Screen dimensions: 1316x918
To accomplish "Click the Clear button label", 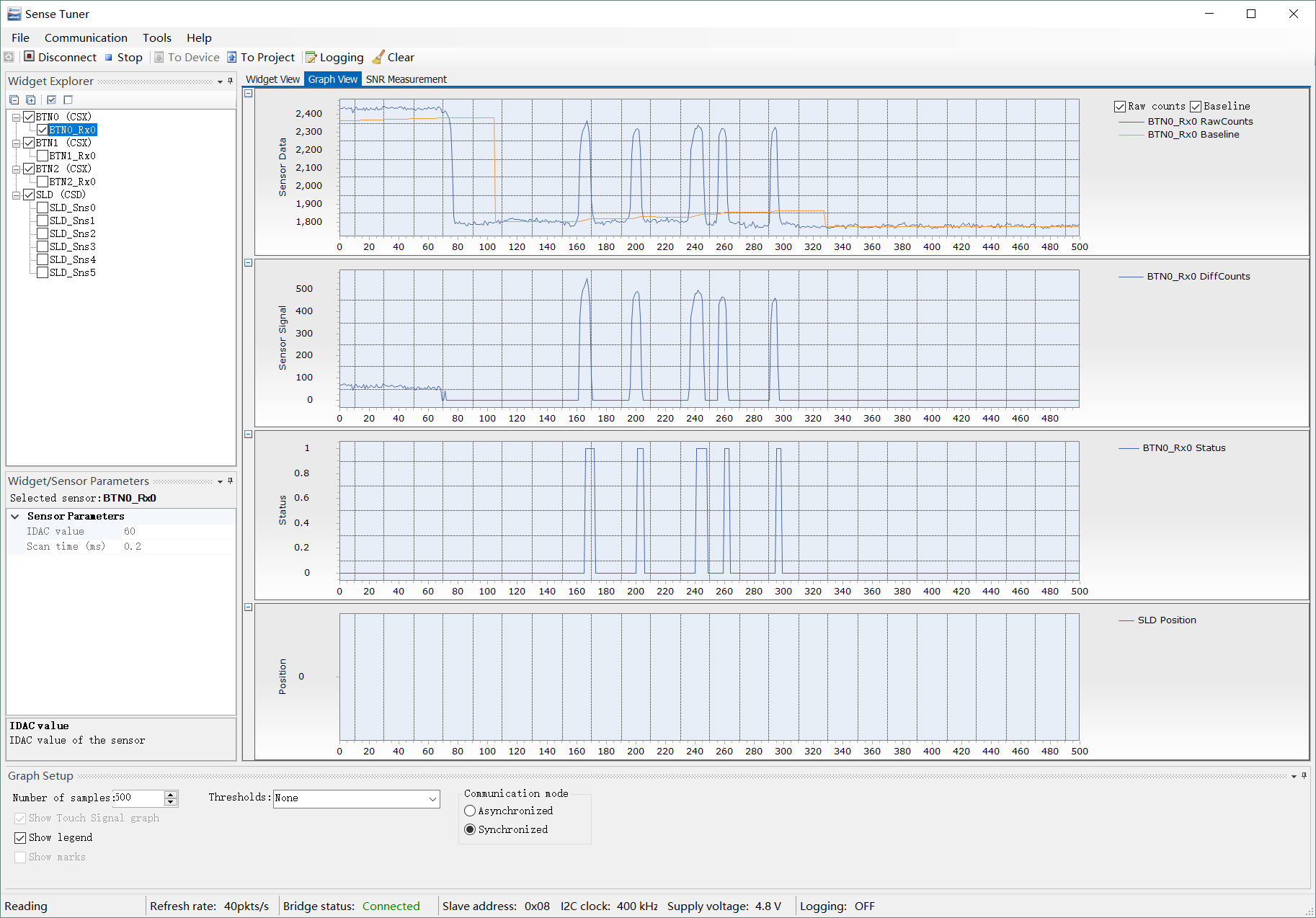I will (x=401, y=57).
